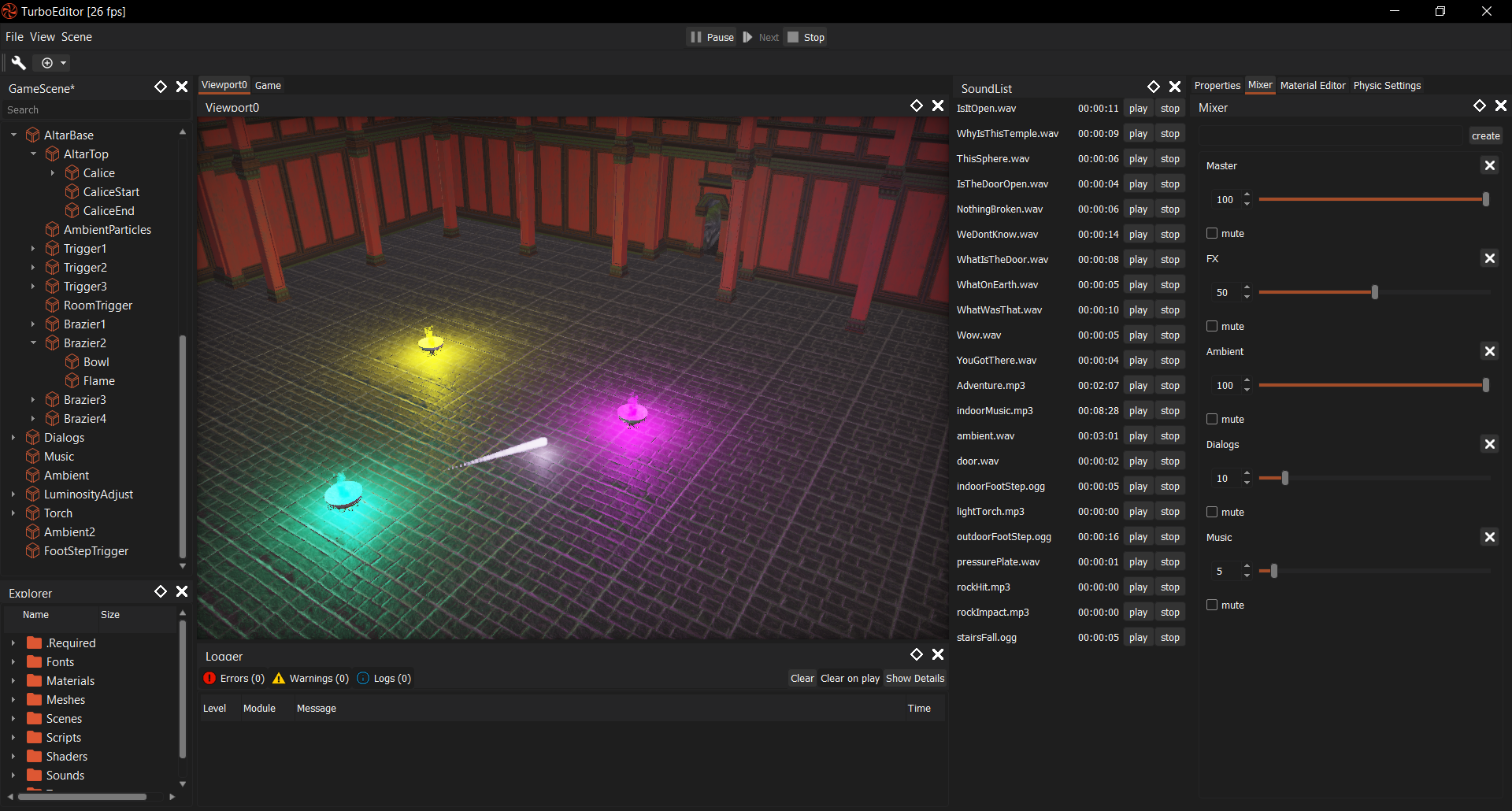Expand the Materials folder
The image size is (1512, 811).
coord(13,681)
